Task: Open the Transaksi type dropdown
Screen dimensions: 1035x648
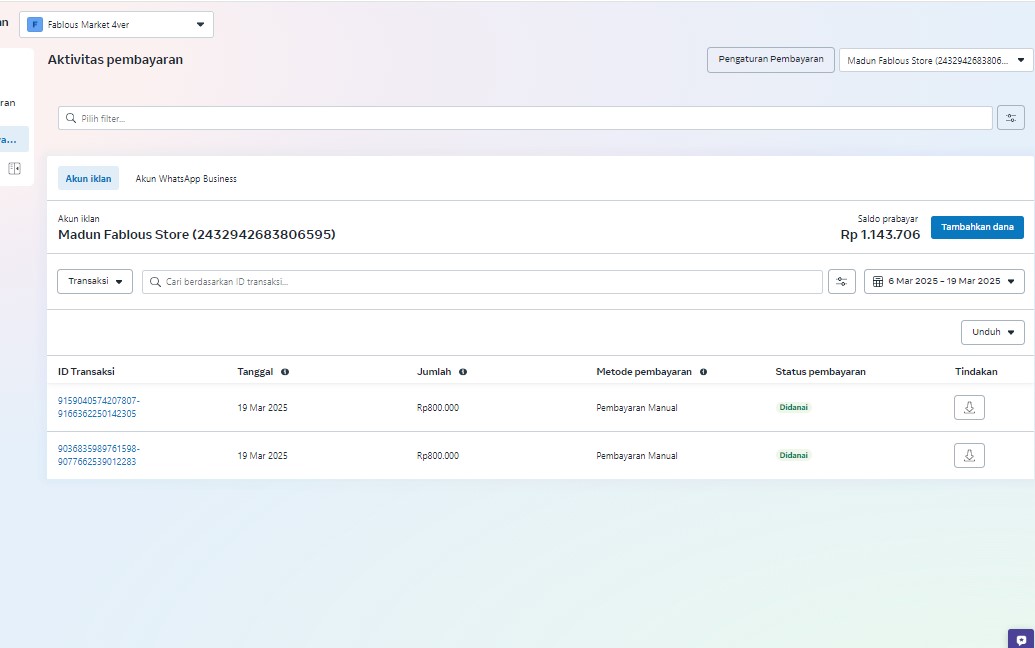Action: pyautogui.click(x=95, y=282)
